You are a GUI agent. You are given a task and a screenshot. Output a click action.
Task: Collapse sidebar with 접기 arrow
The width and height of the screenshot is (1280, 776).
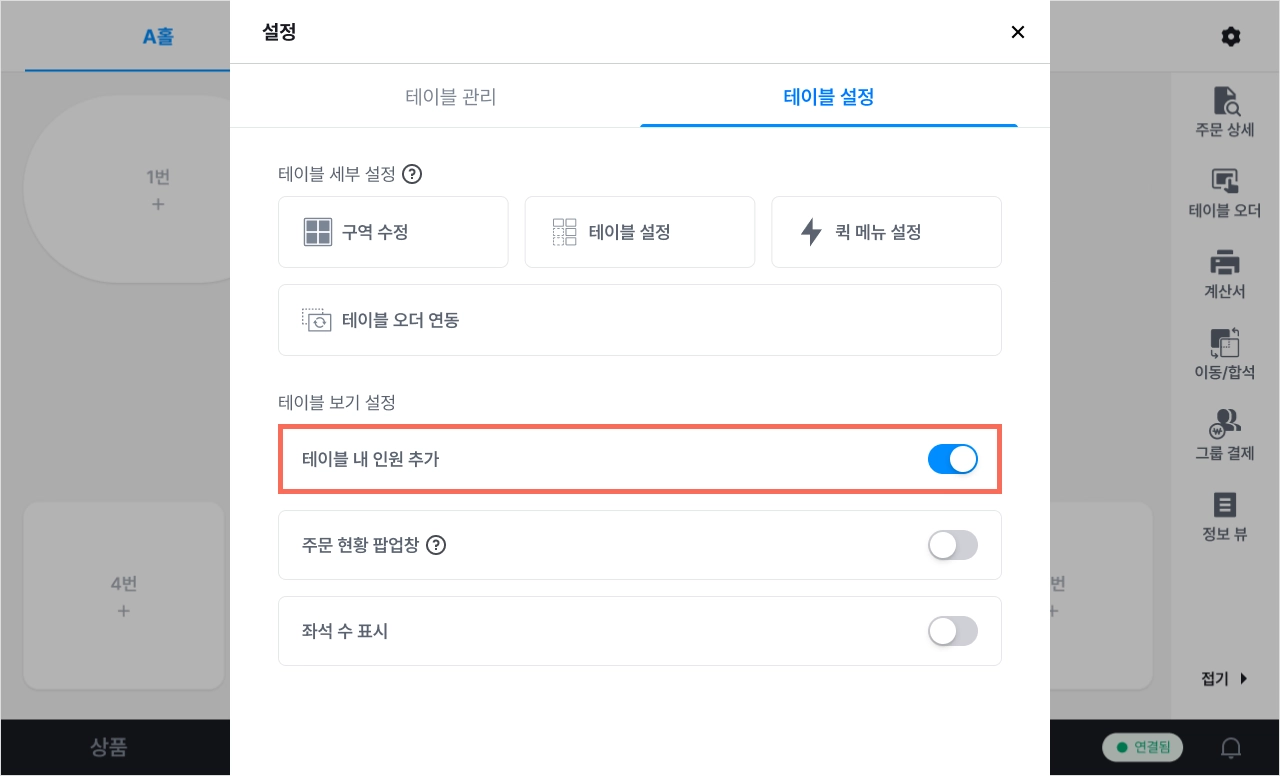[x=1225, y=678]
